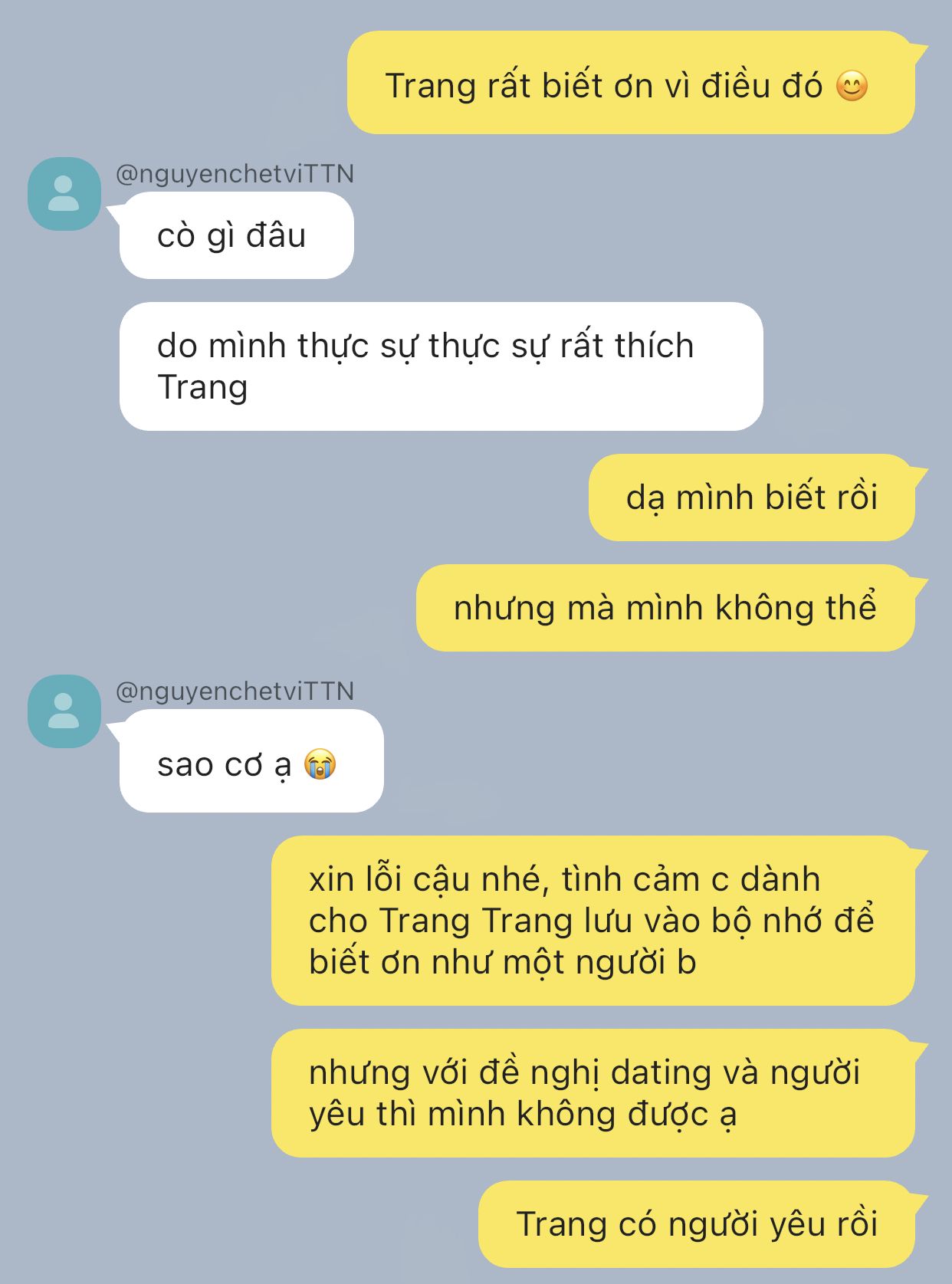The width and height of the screenshot is (952, 1284).
Task: Click 'Trang' on second line of white bubble
Action: click(202, 388)
